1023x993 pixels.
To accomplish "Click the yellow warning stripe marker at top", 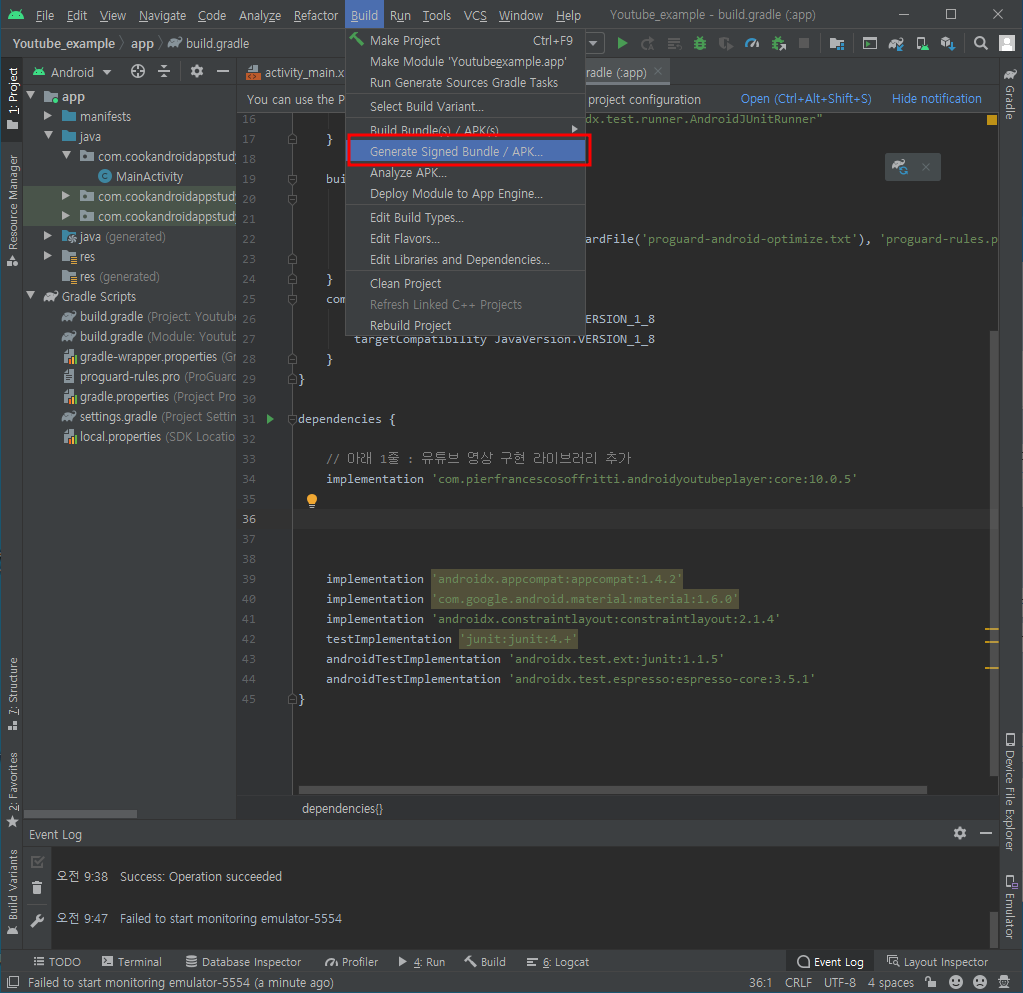I will click(992, 120).
